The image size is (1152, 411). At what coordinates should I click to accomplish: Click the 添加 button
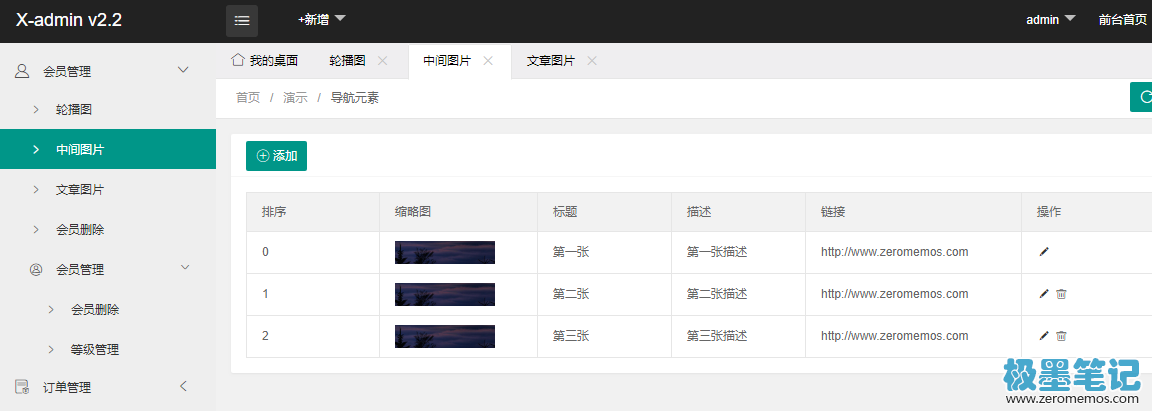coord(276,156)
